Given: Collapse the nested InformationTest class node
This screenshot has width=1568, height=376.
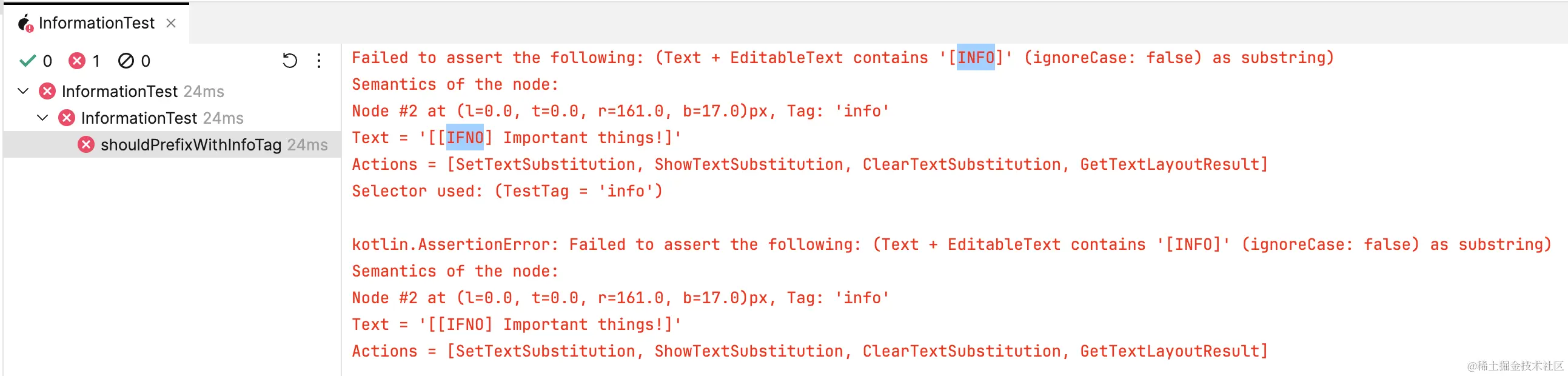Looking at the screenshot, I should click(x=42, y=118).
